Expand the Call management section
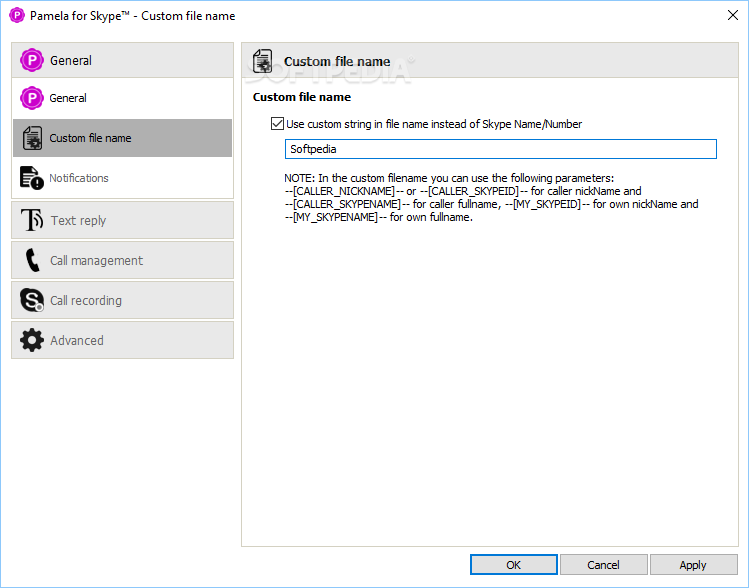This screenshot has height=588, width=749. pyautogui.click(x=123, y=260)
